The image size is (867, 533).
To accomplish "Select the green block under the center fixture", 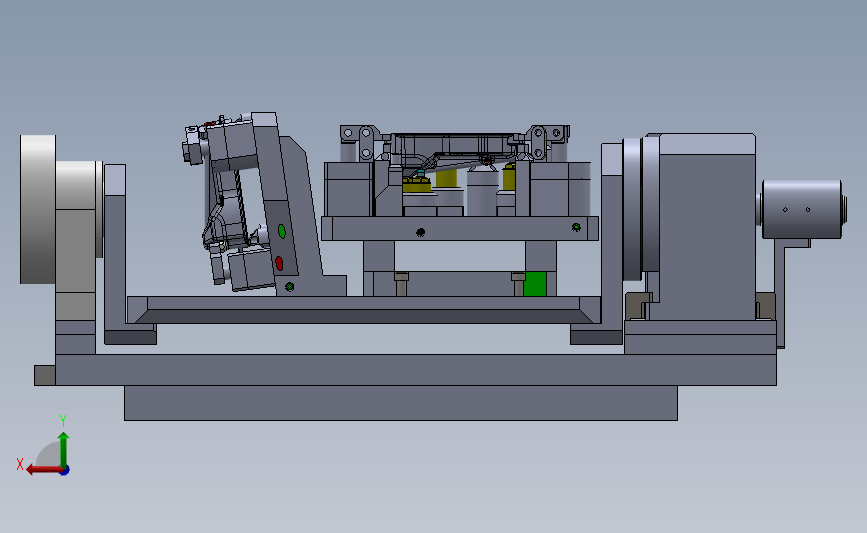I will tap(535, 284).
